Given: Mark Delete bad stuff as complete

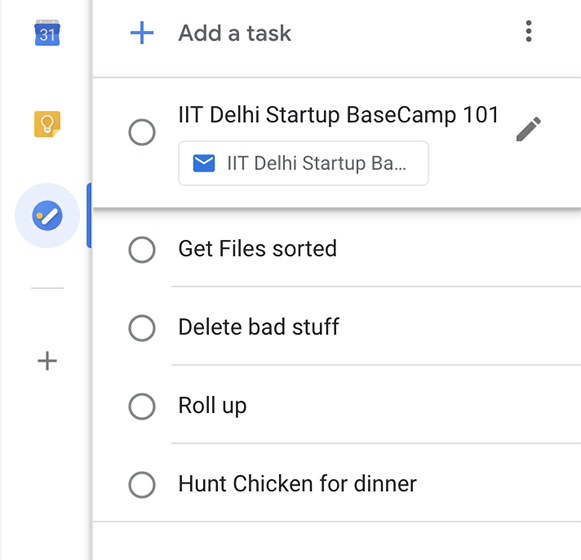Looking at the screenshot, I should pyautogui.click(x=142, y=328).
